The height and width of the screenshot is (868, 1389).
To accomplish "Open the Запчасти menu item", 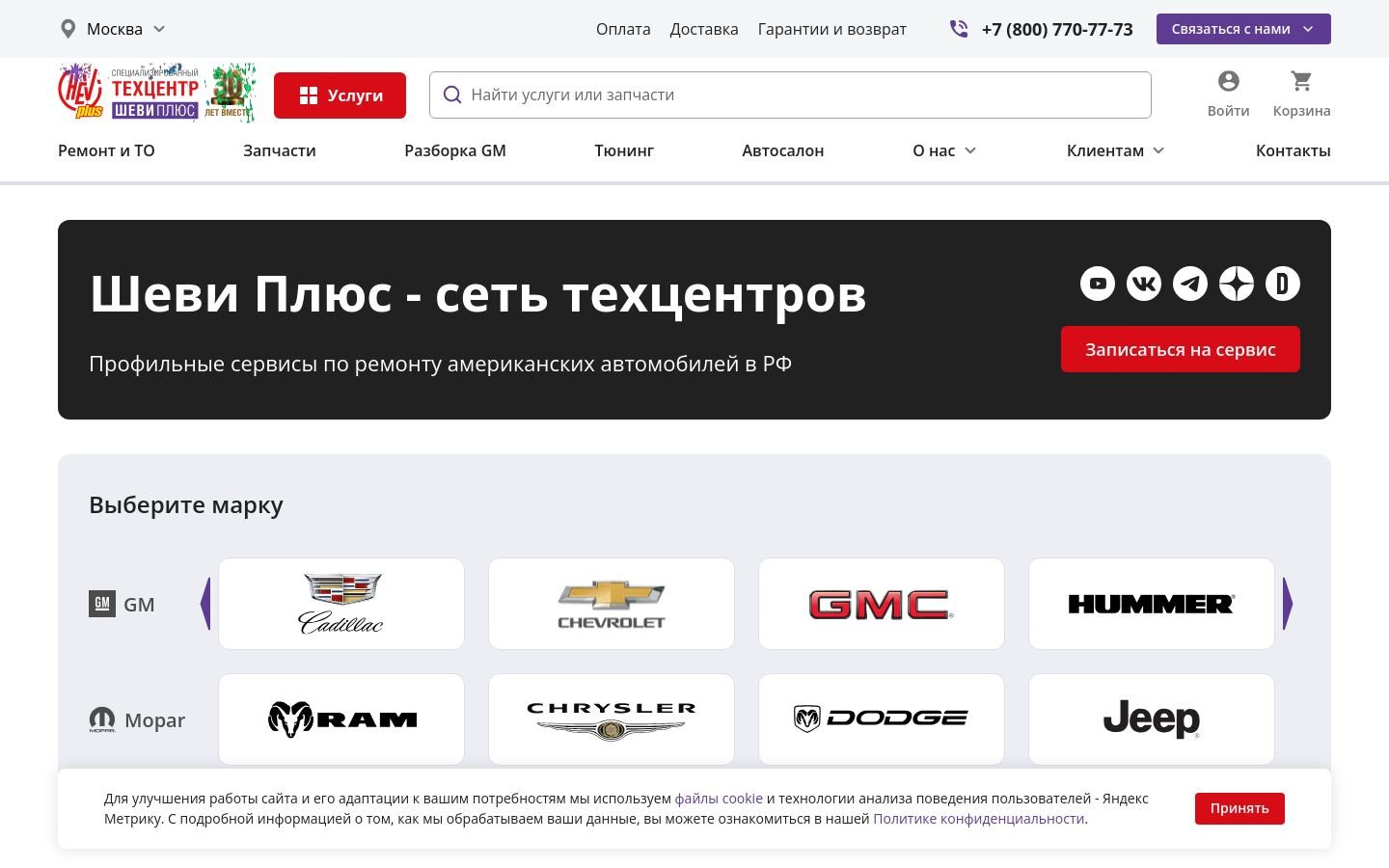I will coord(280,150).
